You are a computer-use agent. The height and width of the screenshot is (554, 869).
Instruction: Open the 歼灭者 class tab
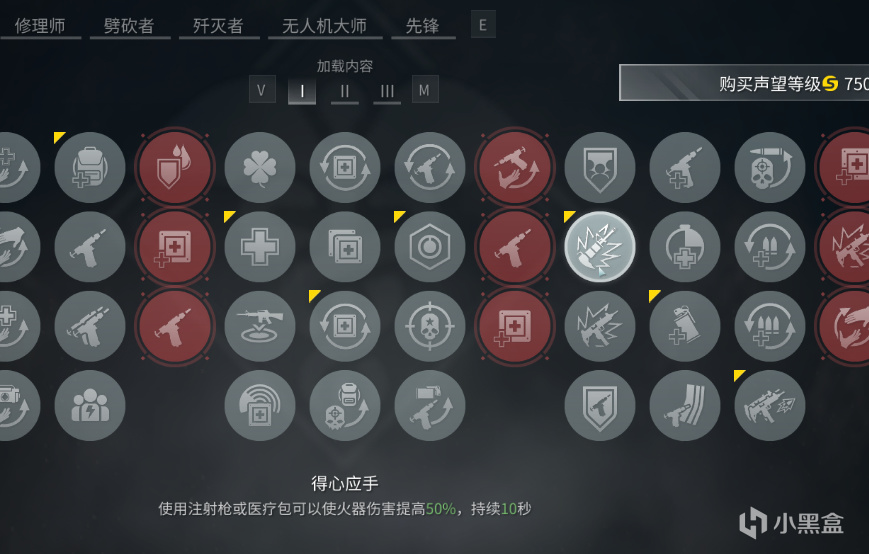pyautogui.click(x=218, y=25)
